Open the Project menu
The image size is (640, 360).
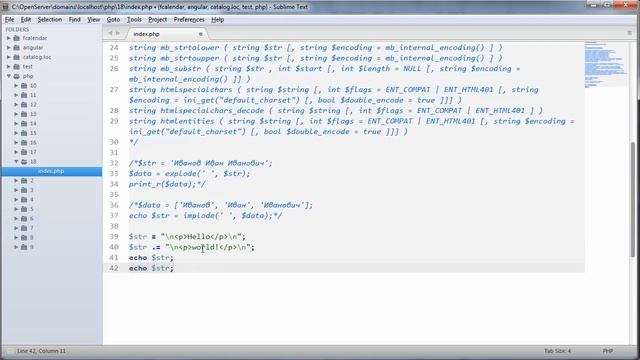click(158, 20)
